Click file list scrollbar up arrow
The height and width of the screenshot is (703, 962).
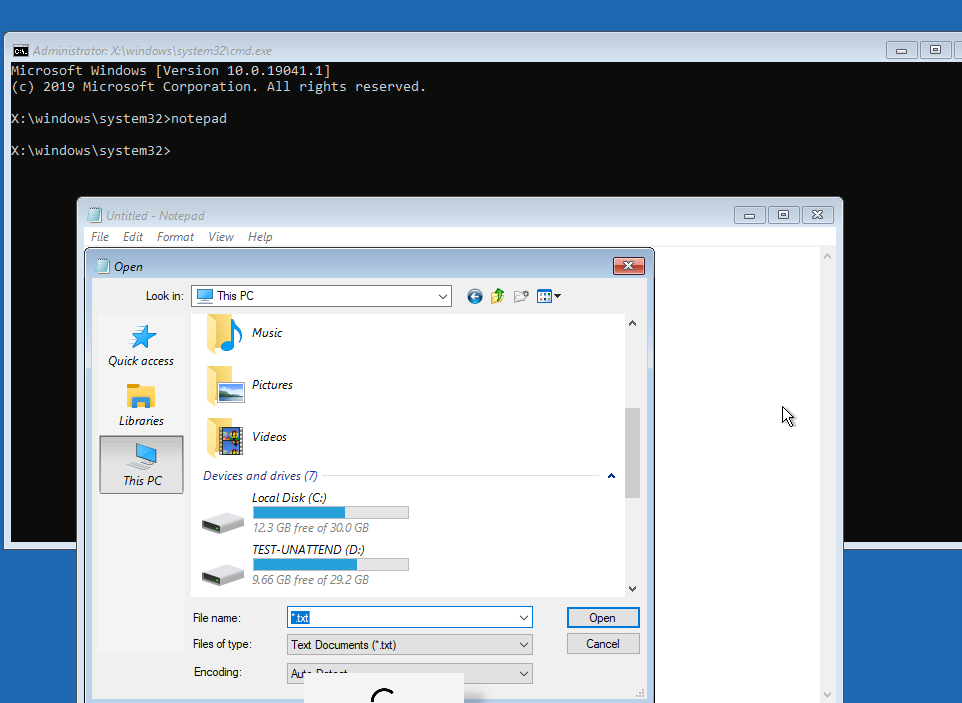click(x=633, y=323)
